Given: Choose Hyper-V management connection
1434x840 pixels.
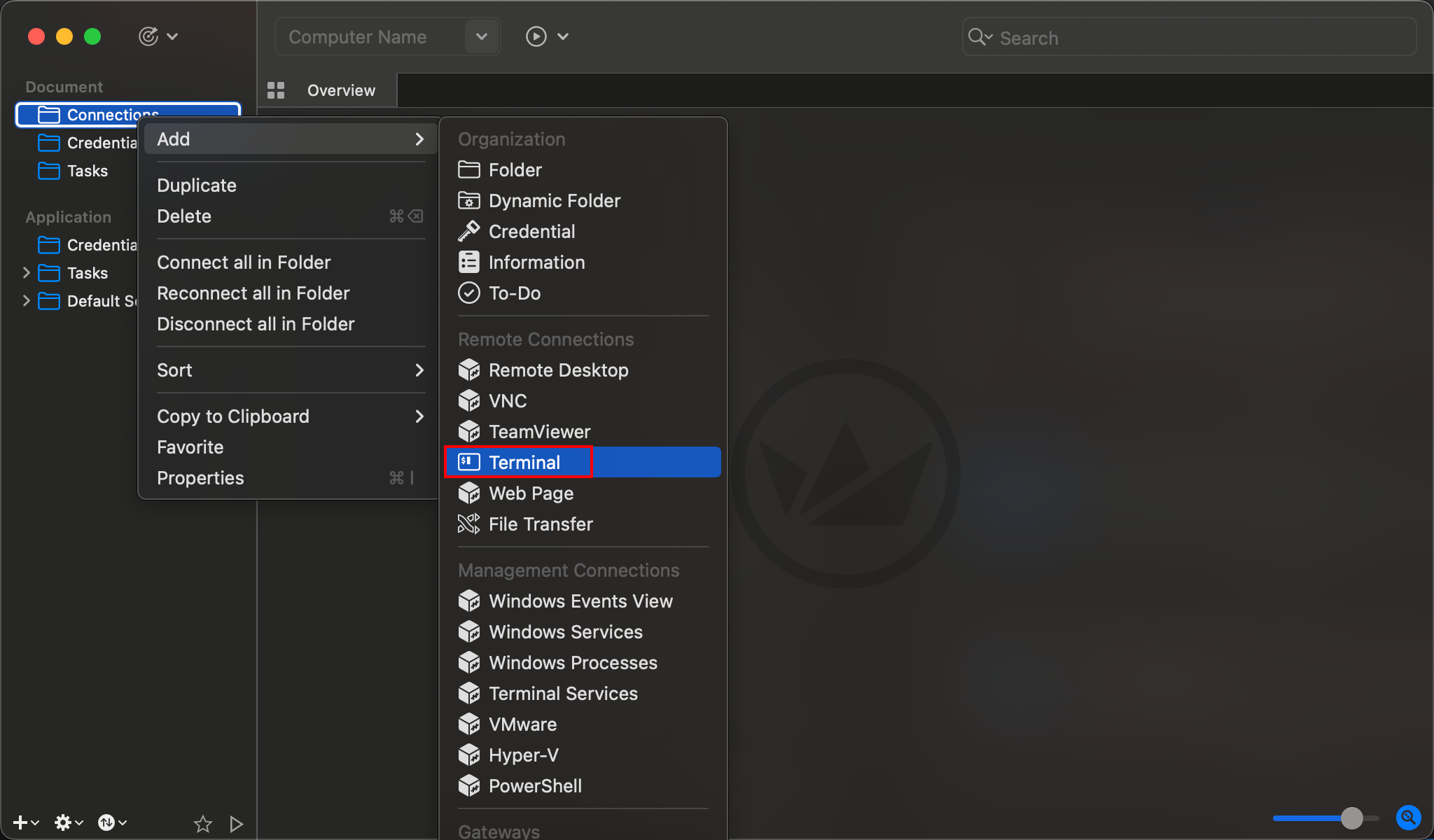Looking at the screenshot, I should pyautogui.click(x=523, y=755).
